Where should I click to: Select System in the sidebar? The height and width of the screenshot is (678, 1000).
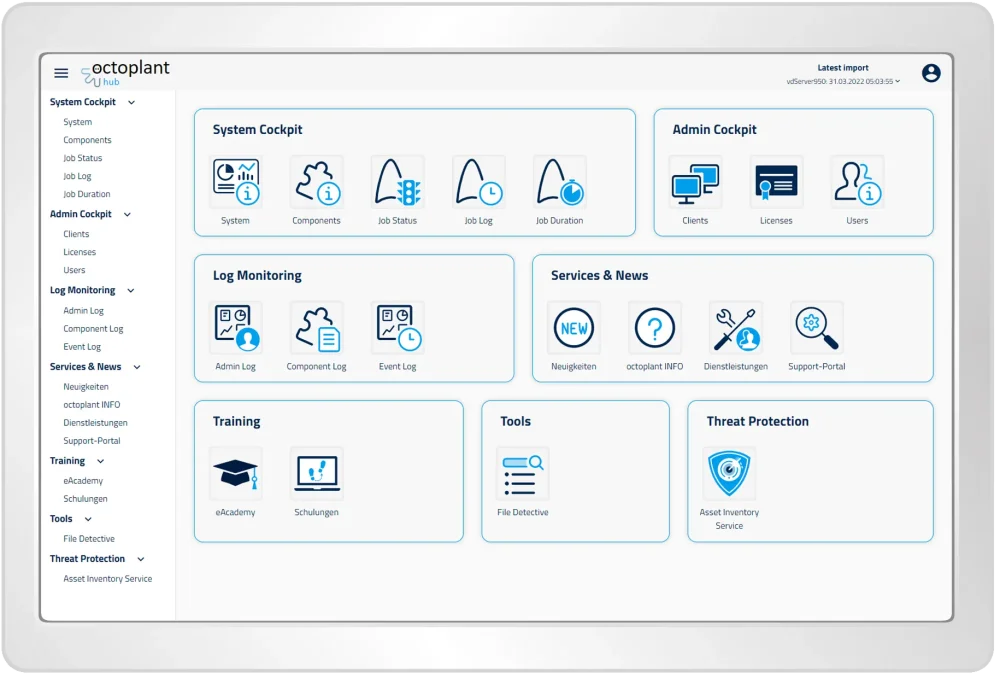78,122
